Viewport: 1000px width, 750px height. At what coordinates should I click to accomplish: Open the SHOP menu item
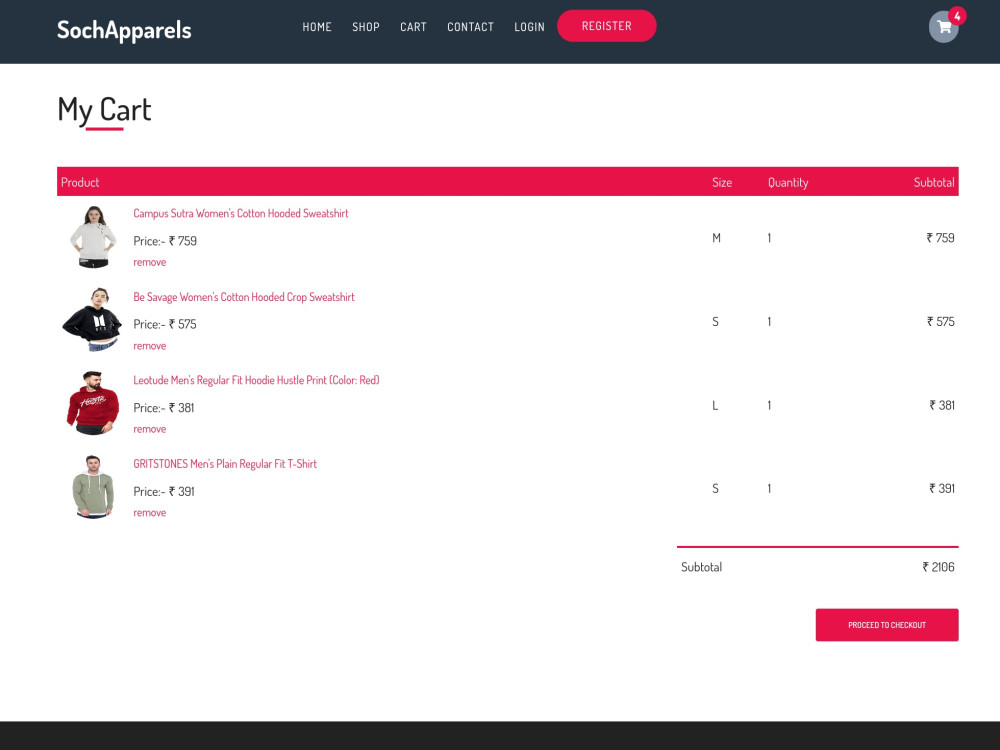[x=365, y=27]
